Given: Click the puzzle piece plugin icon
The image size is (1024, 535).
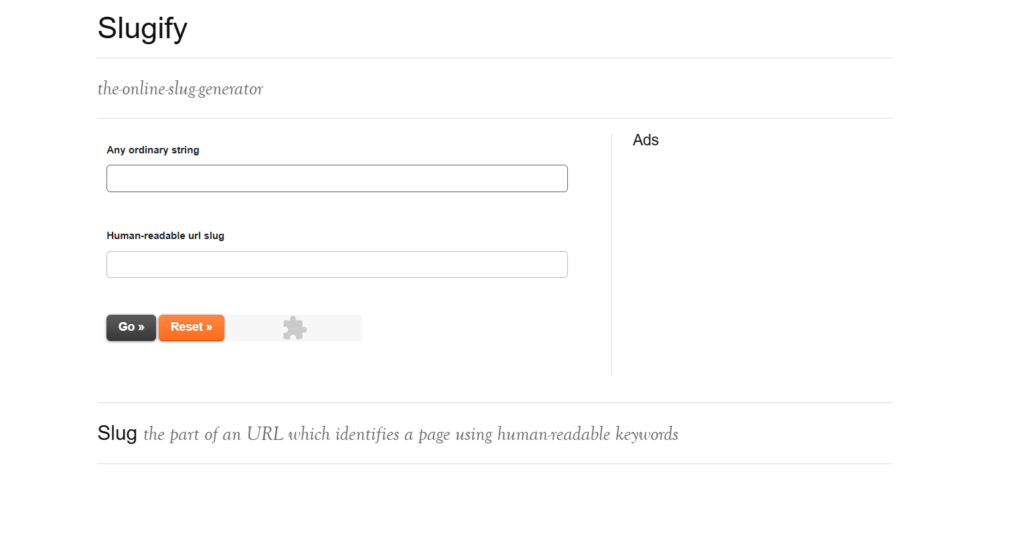Looking at the screenshot, I should [x=295, y=328].
